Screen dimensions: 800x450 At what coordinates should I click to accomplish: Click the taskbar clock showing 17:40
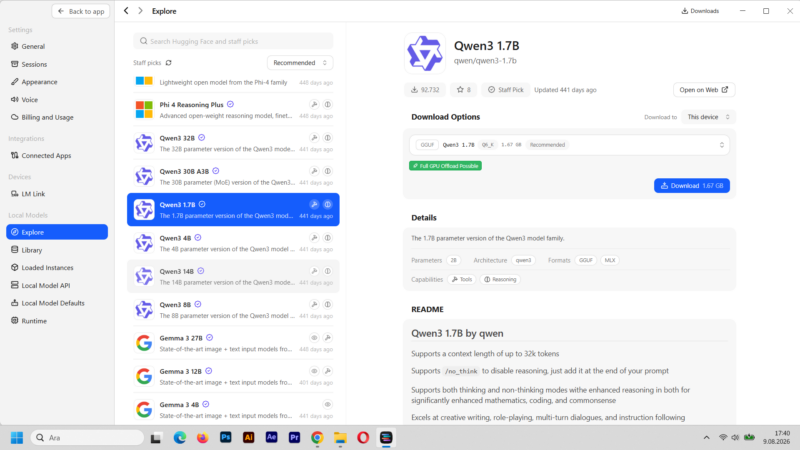pos(776,437)
